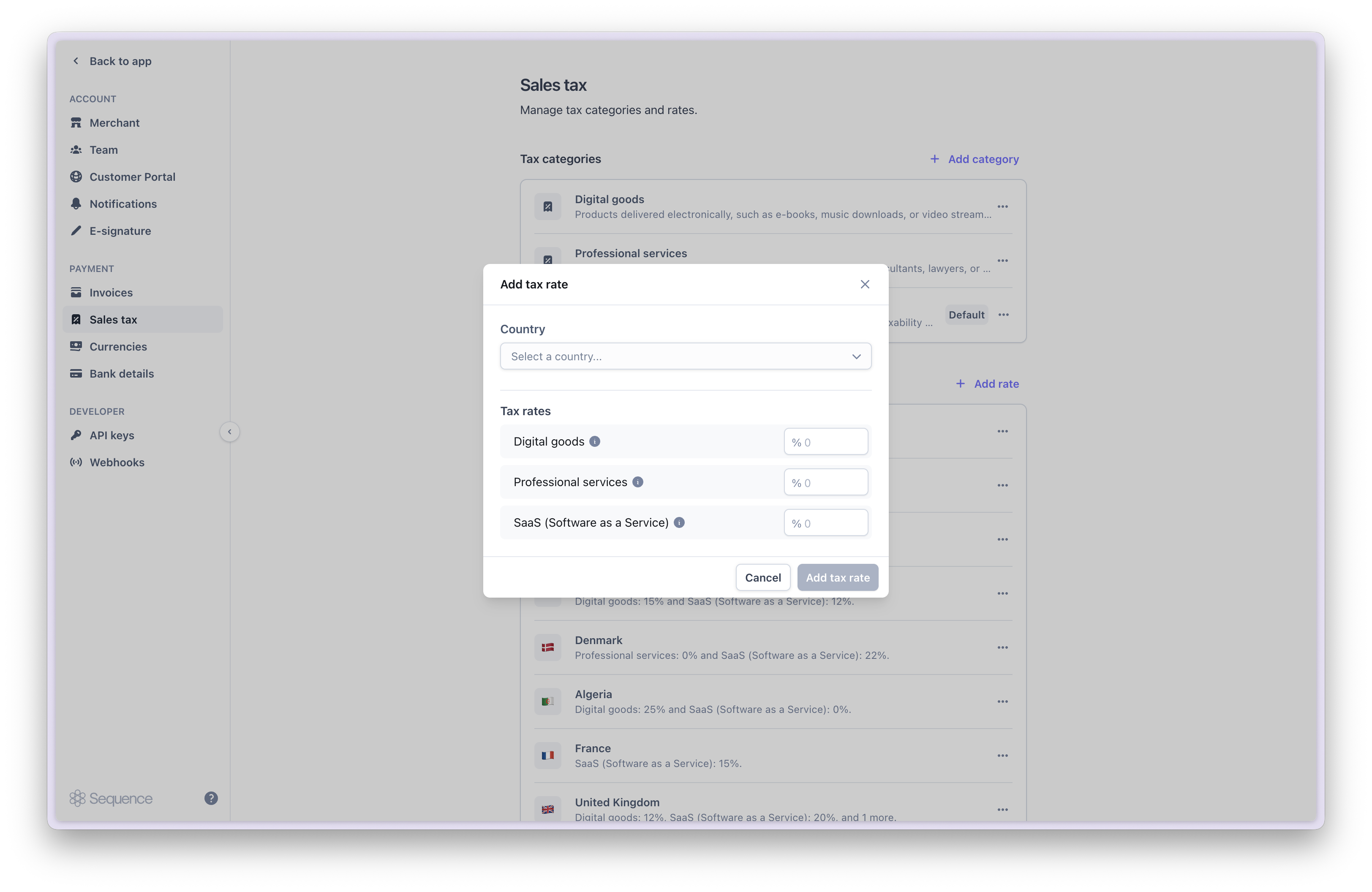Viewport: 1372px width, 892px height.
Task: Close the Add tax rate dialog
Action: (865, 284)
